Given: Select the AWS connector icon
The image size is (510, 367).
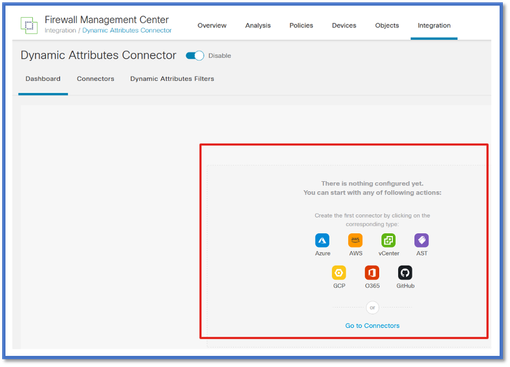Looking at the screenshot, I should tap(355, 240).
